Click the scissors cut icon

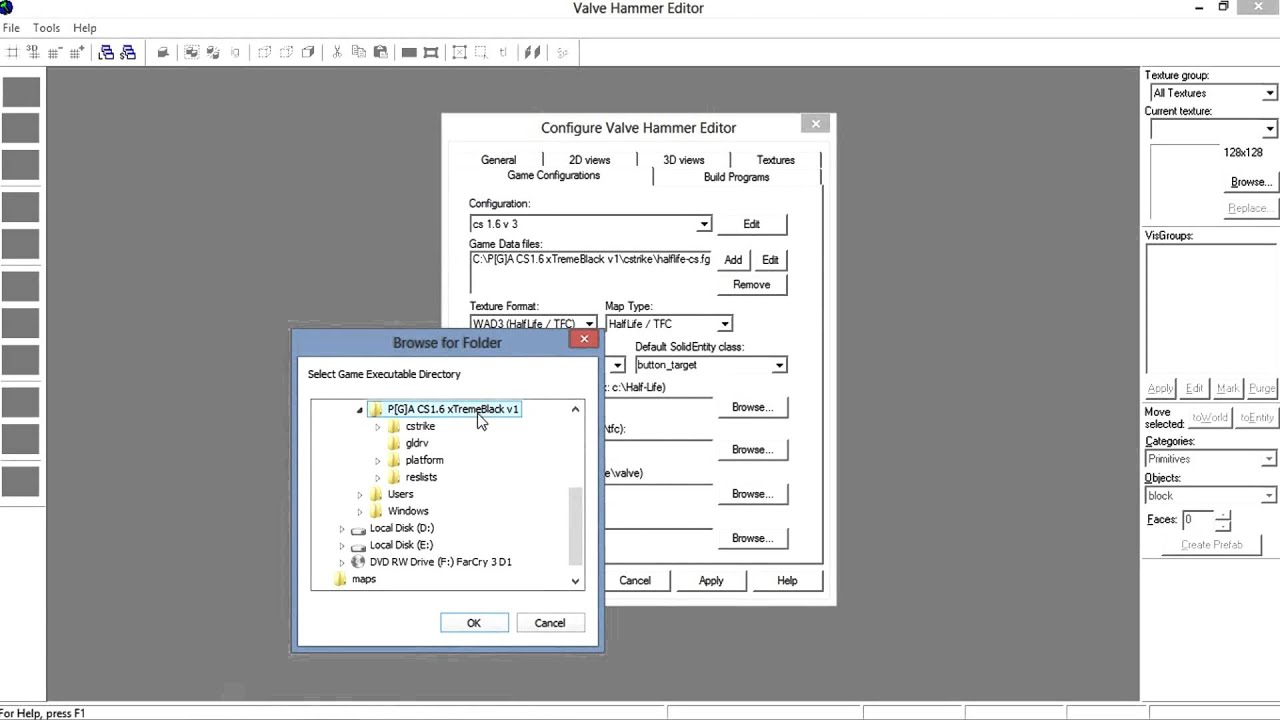[x=337, y=52]
